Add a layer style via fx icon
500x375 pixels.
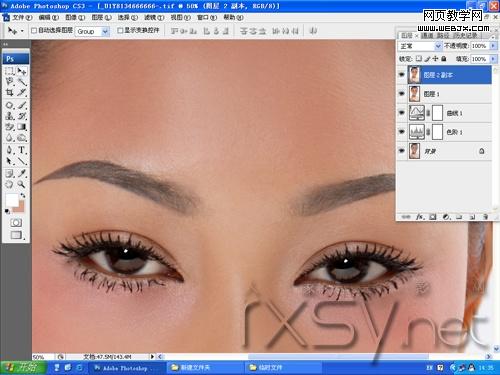420,217
